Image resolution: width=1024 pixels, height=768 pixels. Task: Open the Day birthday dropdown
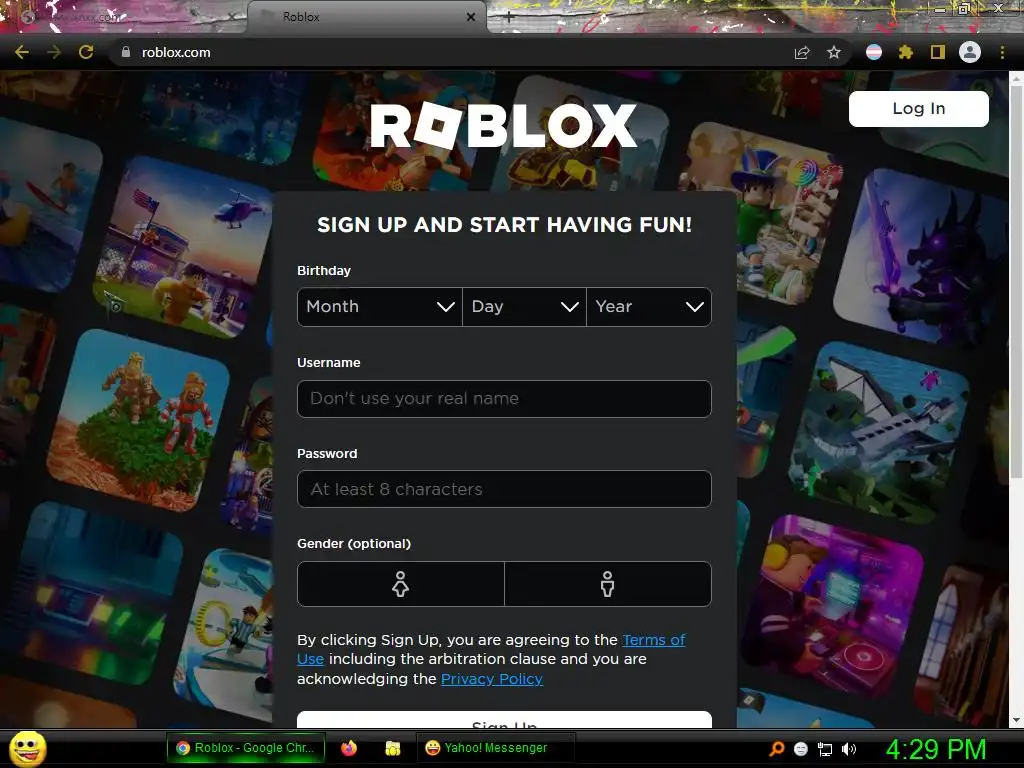(524, 307)
